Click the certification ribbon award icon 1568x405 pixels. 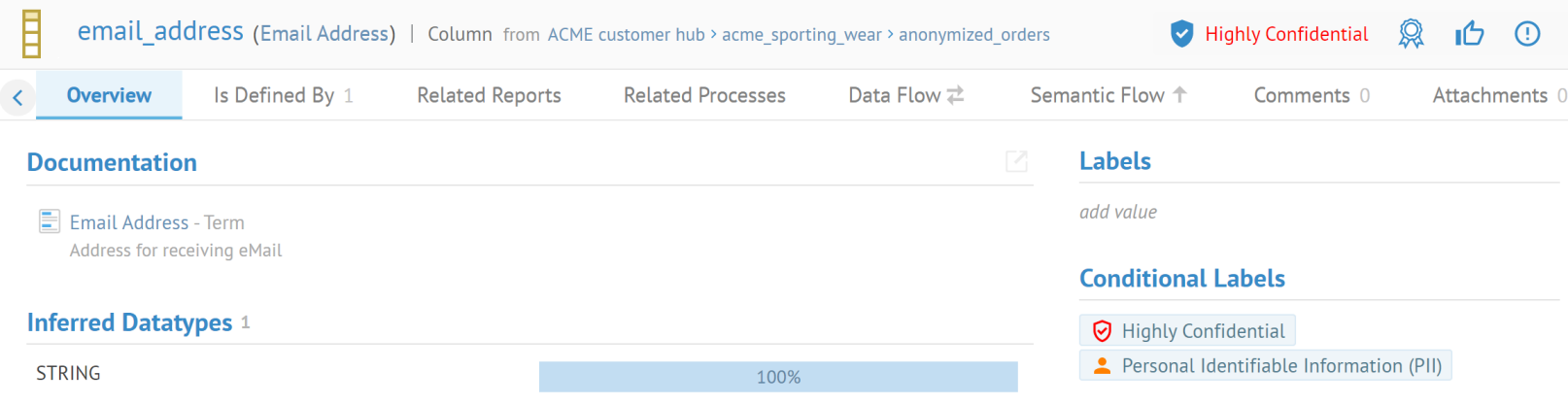pyautogui.click(x=1411, y=34)
